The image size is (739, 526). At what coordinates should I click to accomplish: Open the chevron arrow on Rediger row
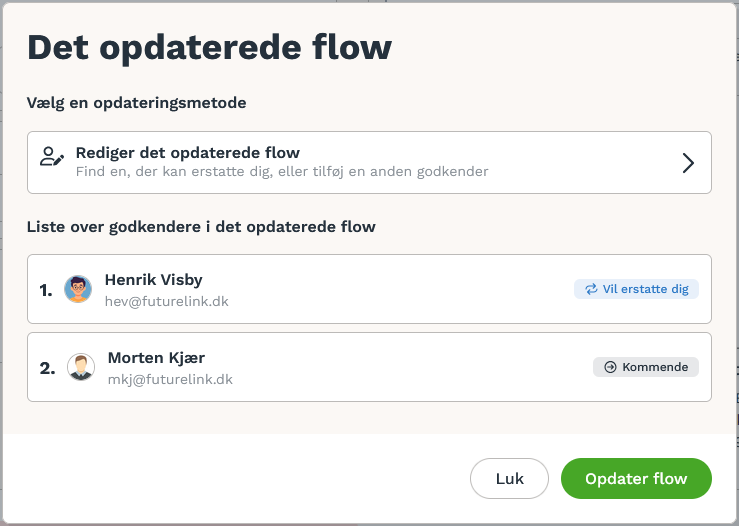pyautogui.click(x=688, y=163)
